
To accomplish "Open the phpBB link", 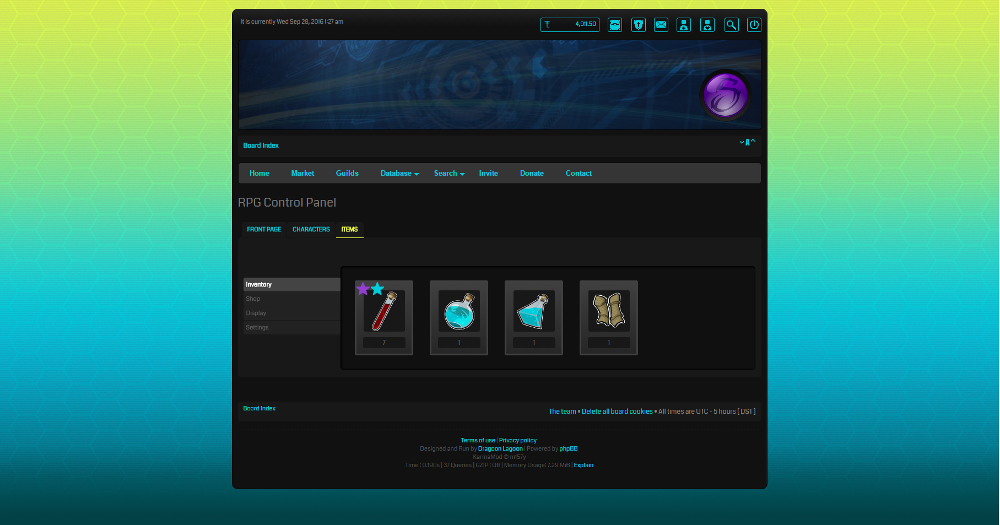I will pos(568,448).
